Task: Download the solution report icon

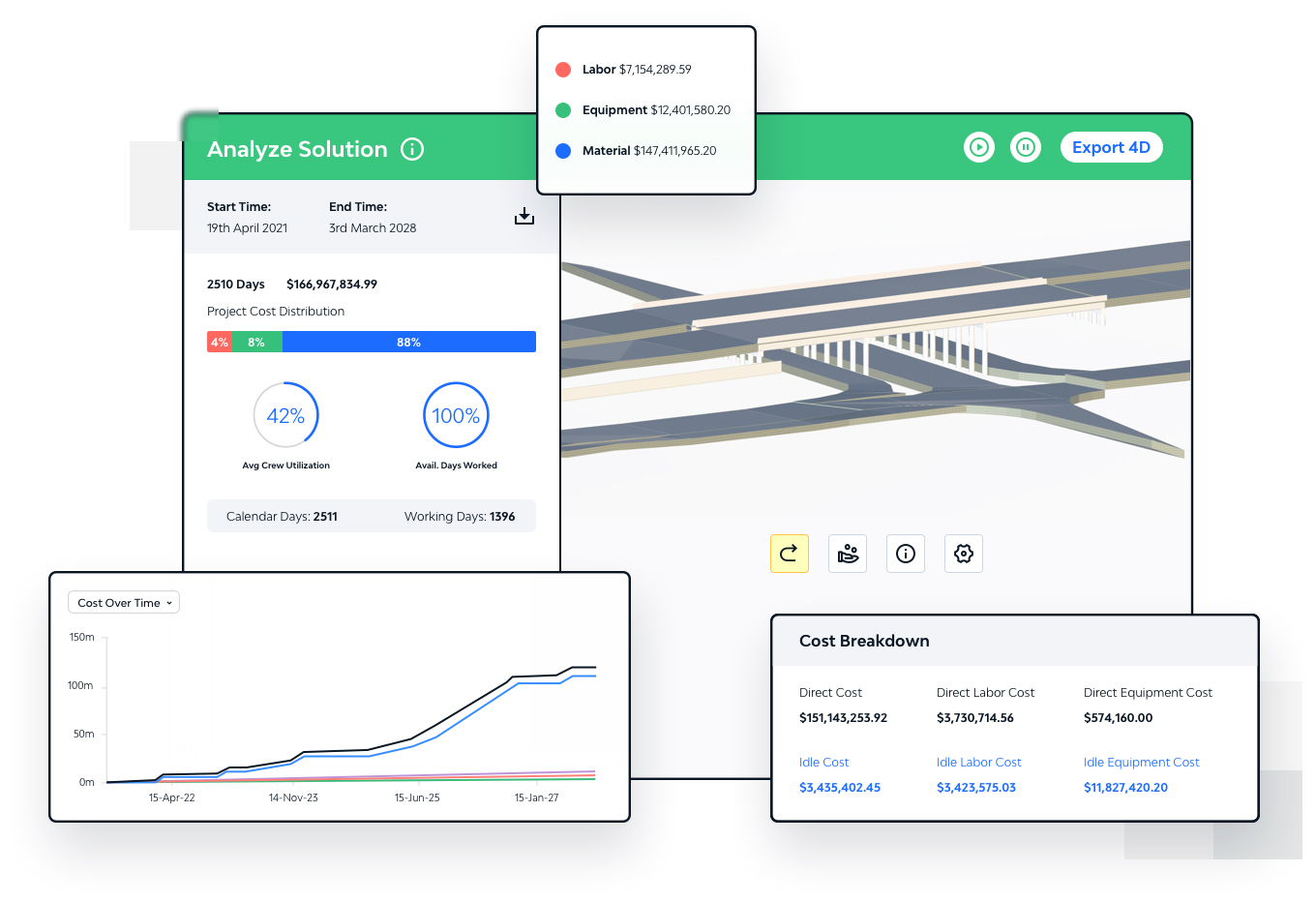Action: [x=523, y=216]
